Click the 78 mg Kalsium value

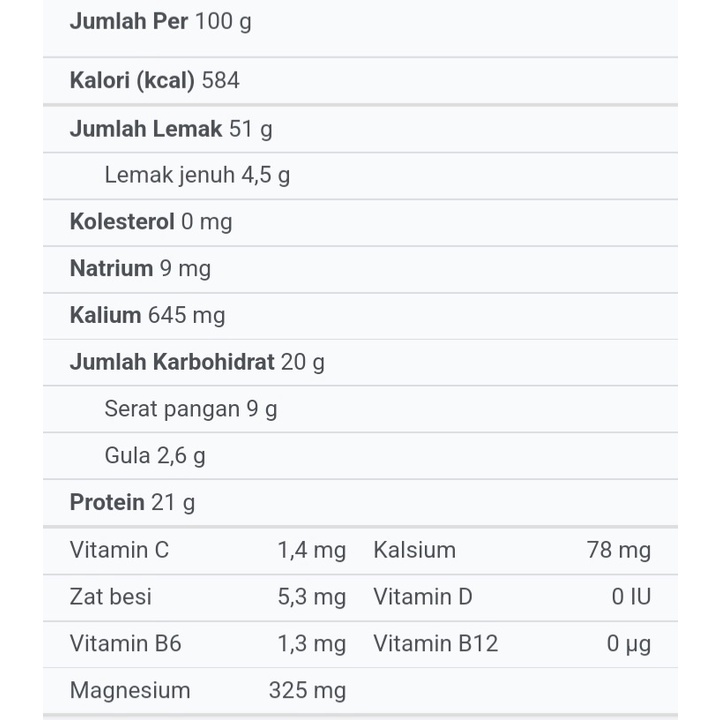618,550
